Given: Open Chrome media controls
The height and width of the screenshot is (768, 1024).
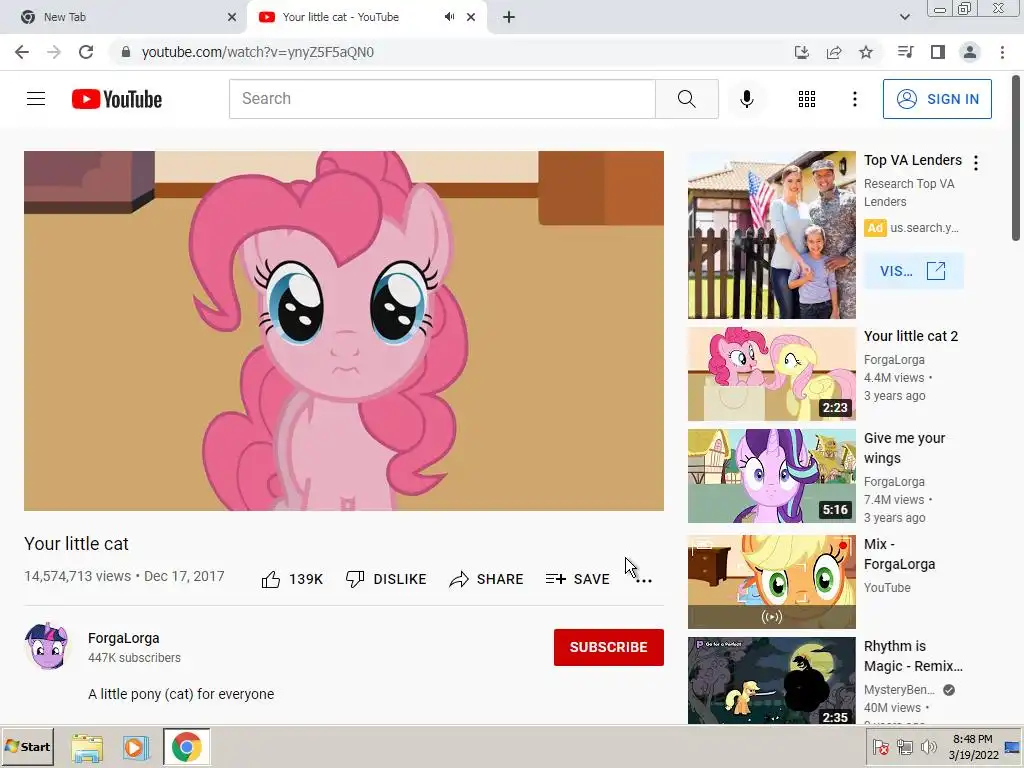Looking at the screenshot, I should 905,52.
